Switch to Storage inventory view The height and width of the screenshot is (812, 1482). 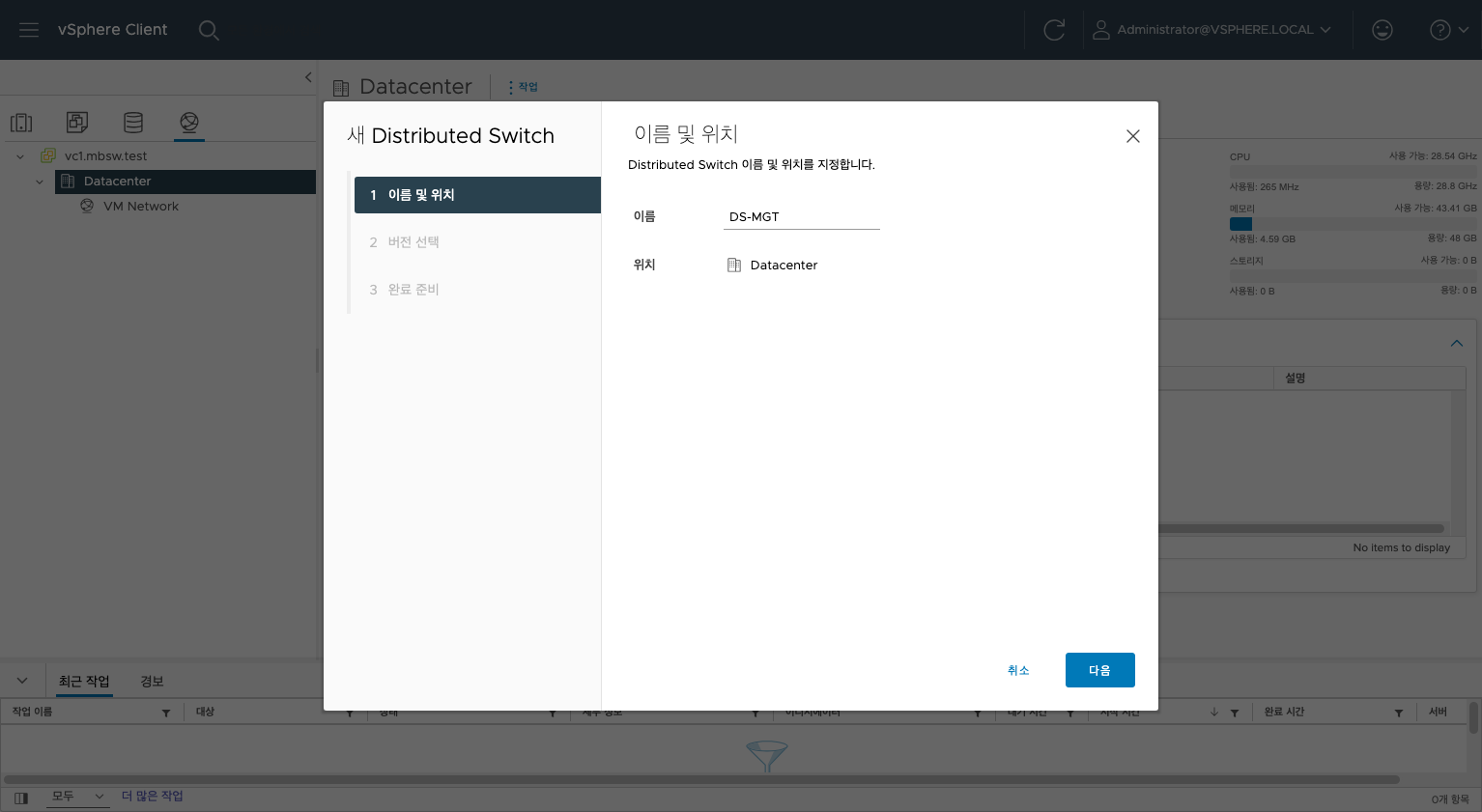(x=133, y=123)
